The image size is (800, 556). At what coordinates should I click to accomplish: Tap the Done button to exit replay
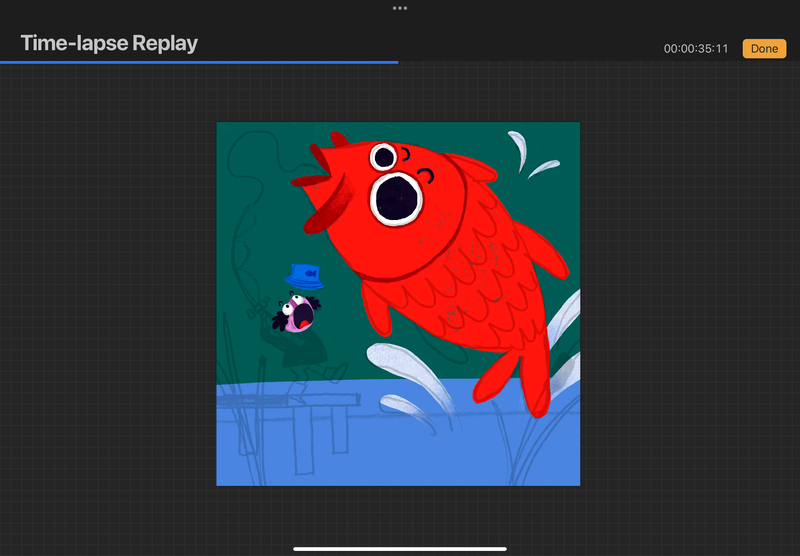[764, 49]
